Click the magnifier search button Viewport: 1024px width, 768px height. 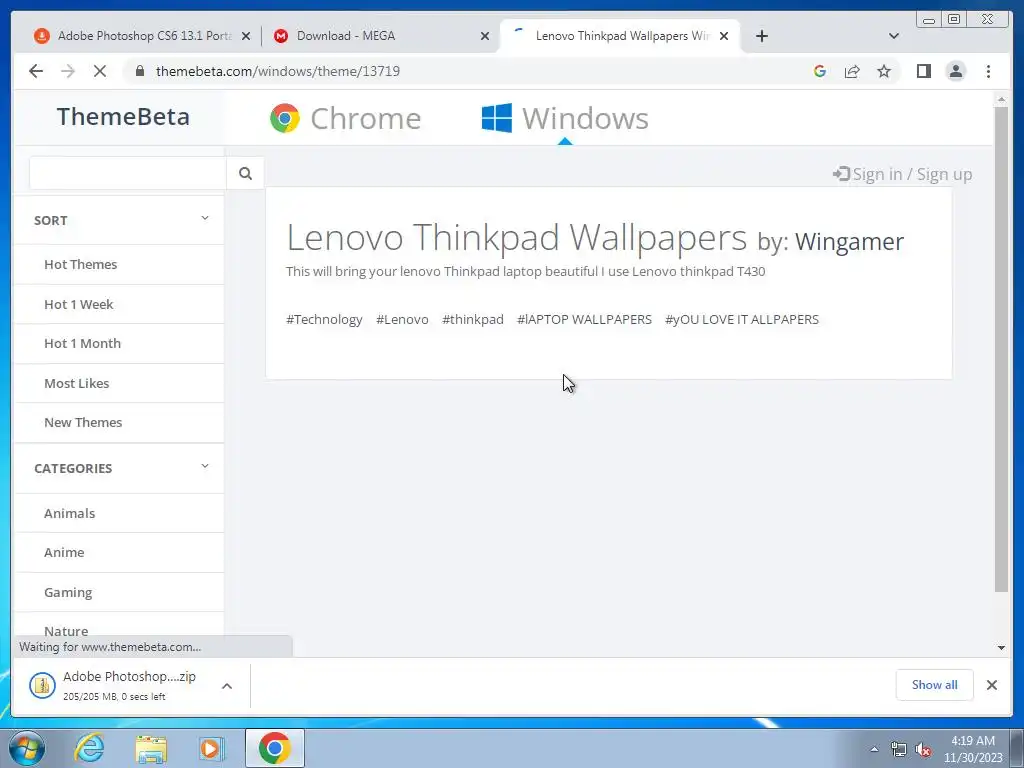click(x=246, y=173)
